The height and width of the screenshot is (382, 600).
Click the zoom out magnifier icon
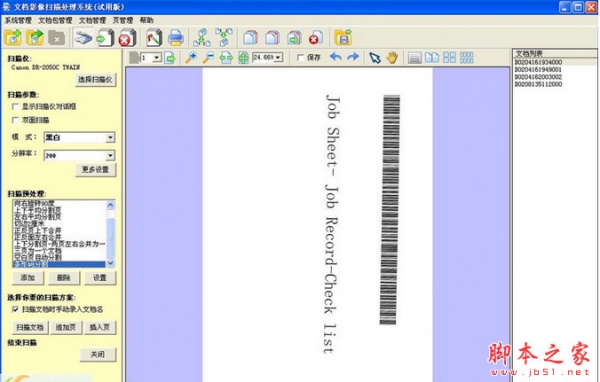pos(208,58)
